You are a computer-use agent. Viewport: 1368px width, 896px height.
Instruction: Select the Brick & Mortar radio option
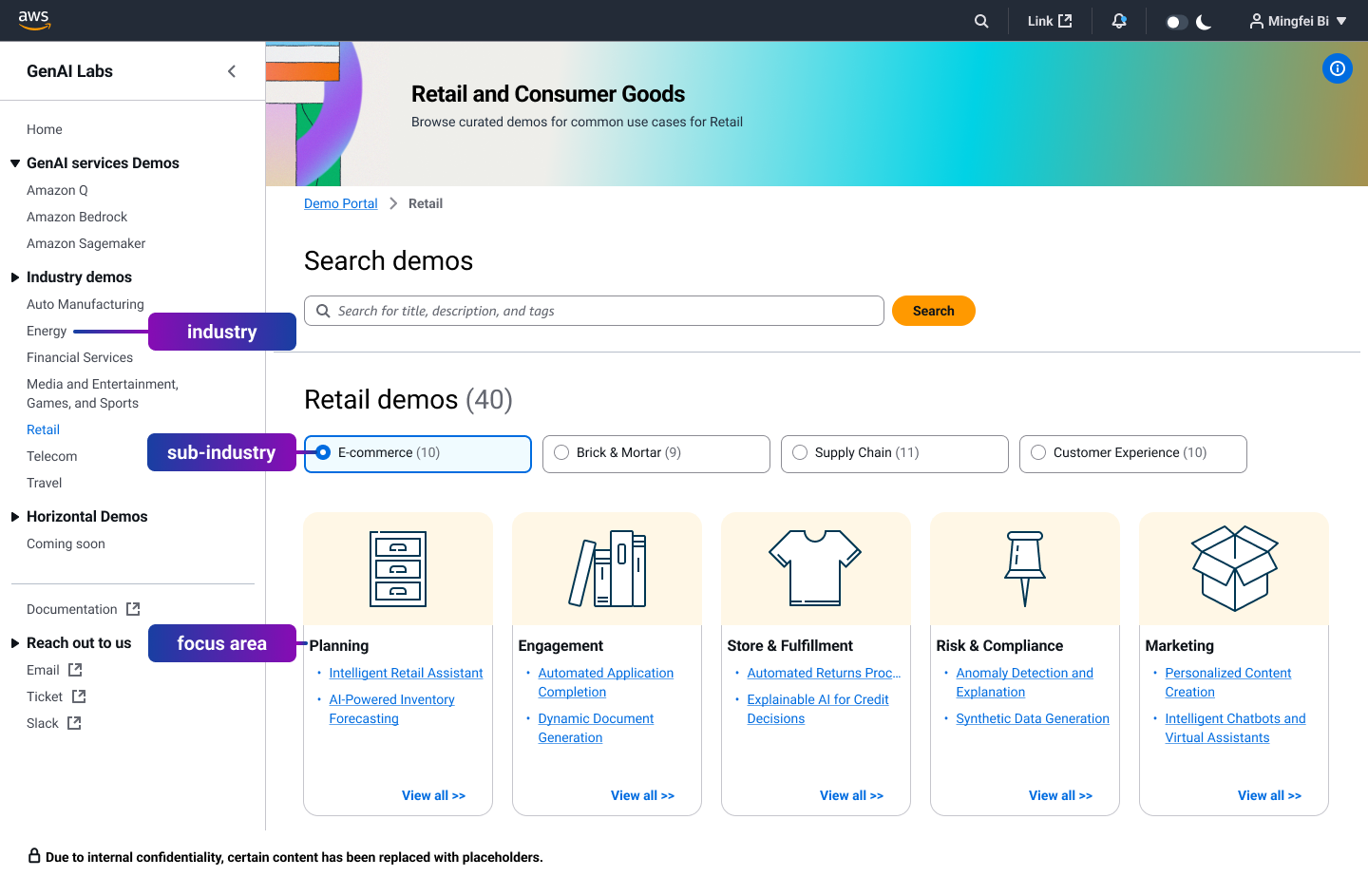pyautogui.click(x=561, y=453)
